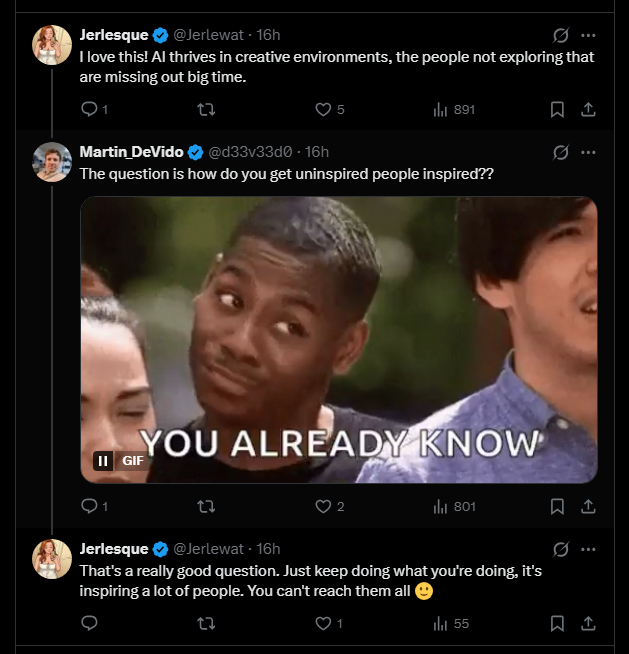The width and height of the screenshot is (629, 654).
Task: Reply to Martin DeVido's tweet
Action: 89,507
